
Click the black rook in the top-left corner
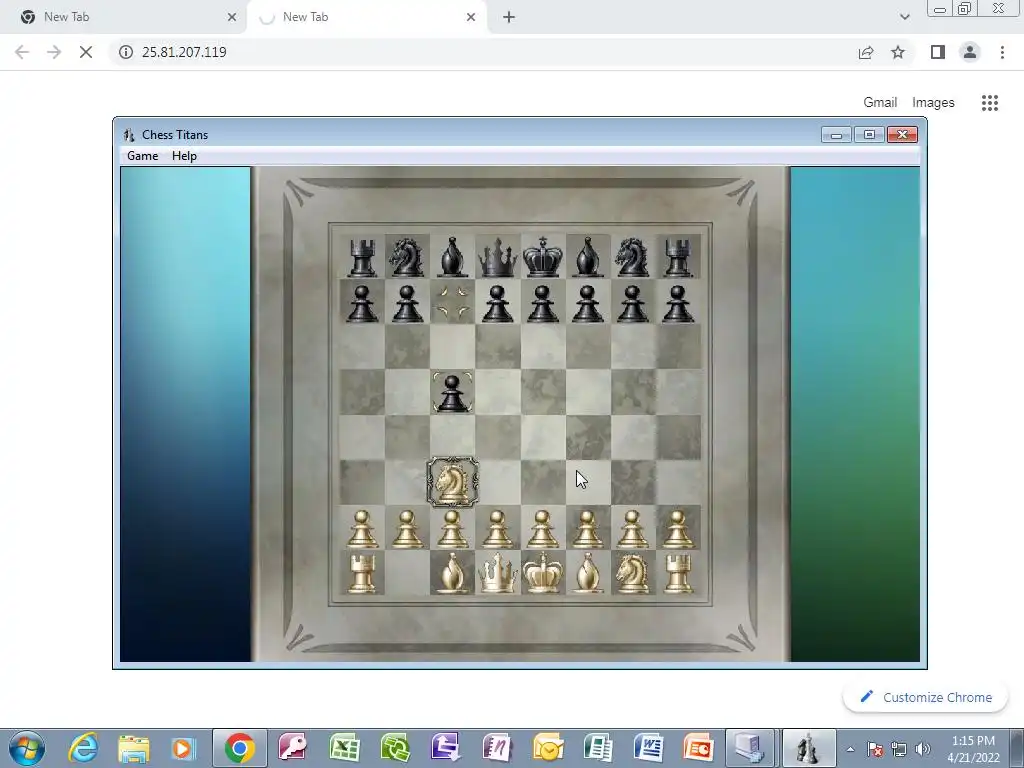(x=362, y=257)
